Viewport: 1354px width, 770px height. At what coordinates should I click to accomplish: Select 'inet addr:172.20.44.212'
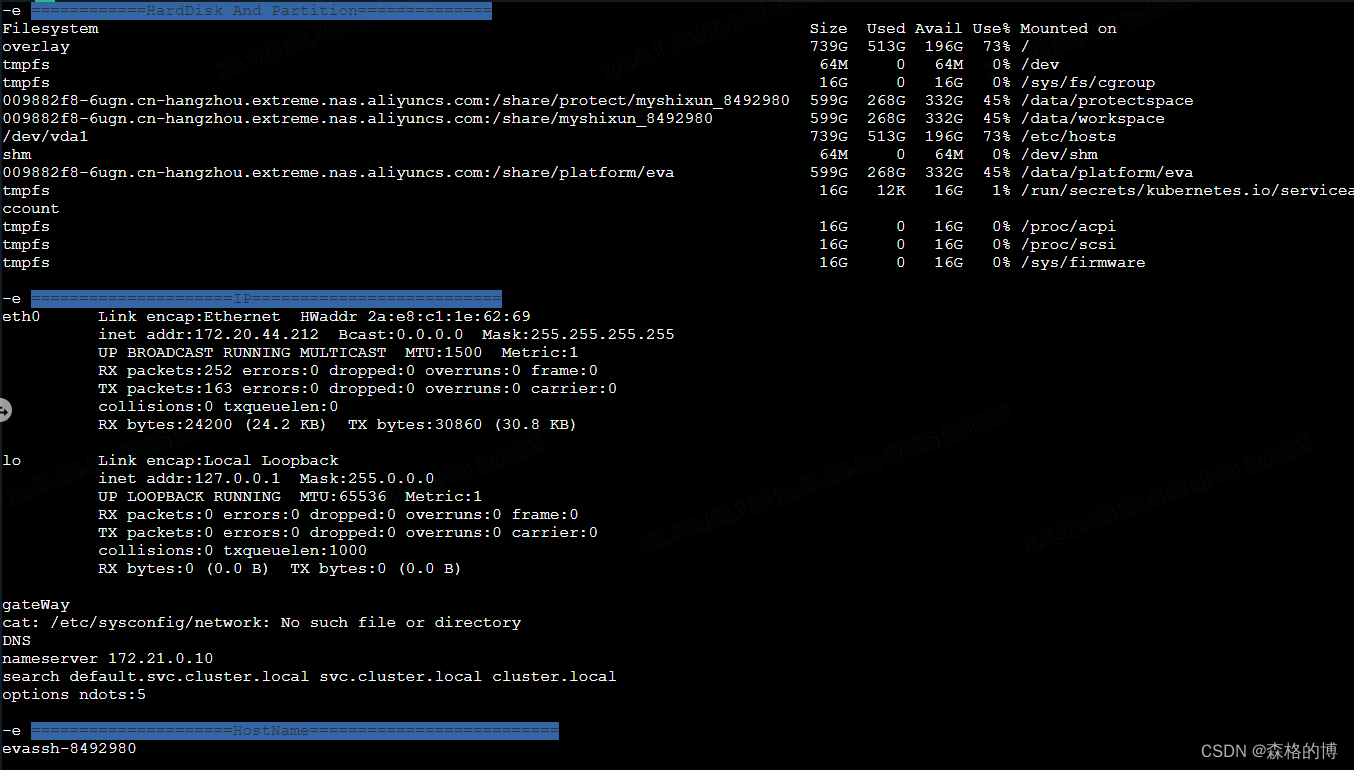209,335
